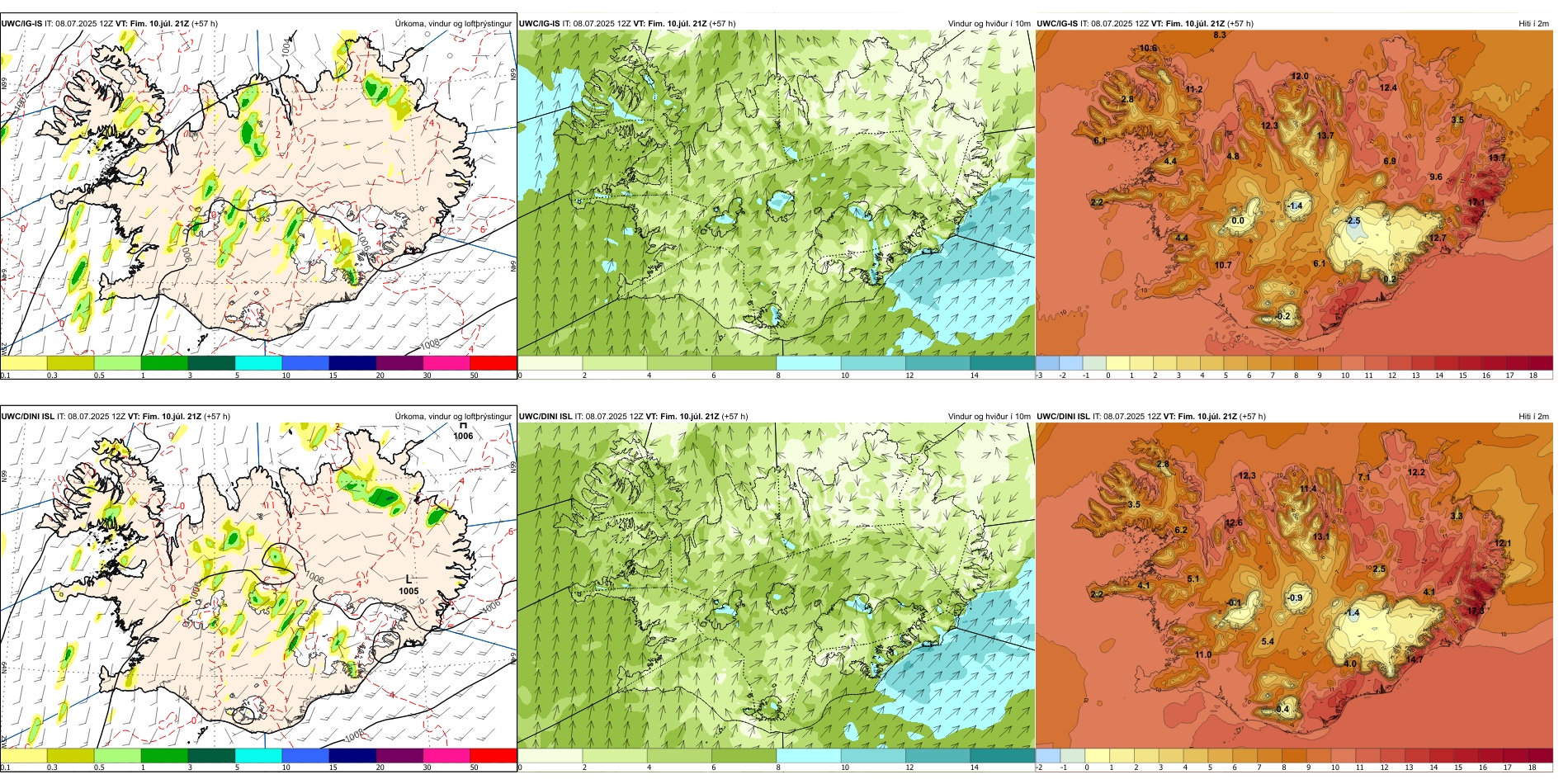Click the 2.5 temperature value in DINI map
Screen dimensions: 1568x784
pos(1378,569)
